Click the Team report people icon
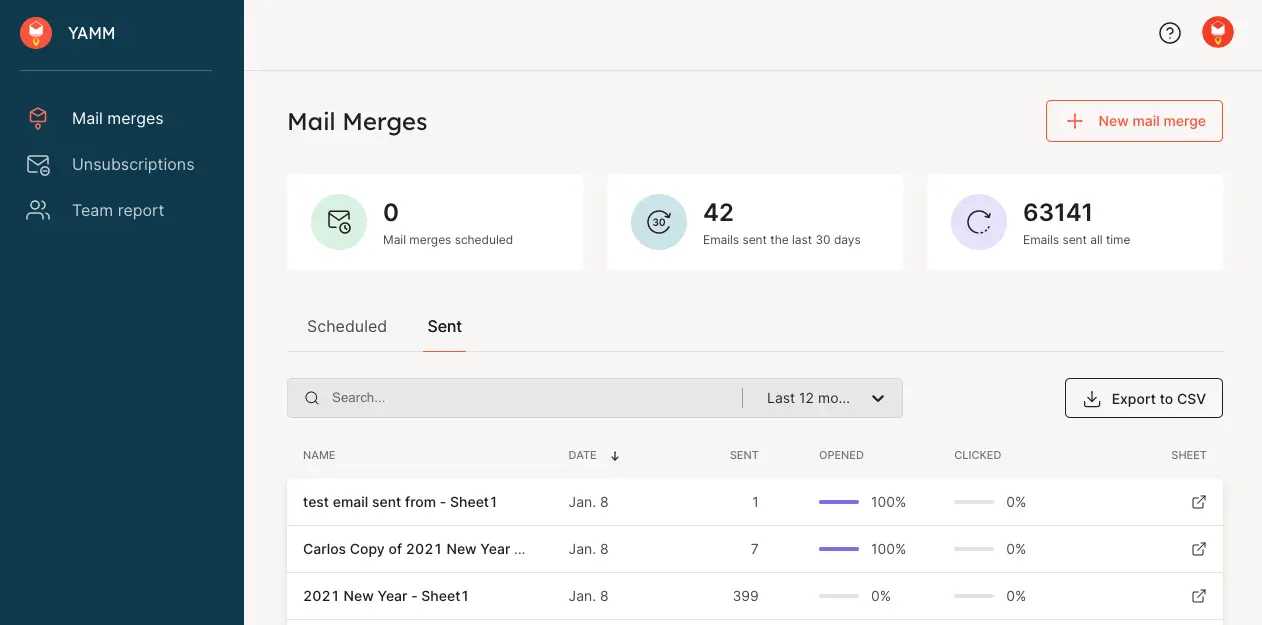 click(x=38, y=211)
